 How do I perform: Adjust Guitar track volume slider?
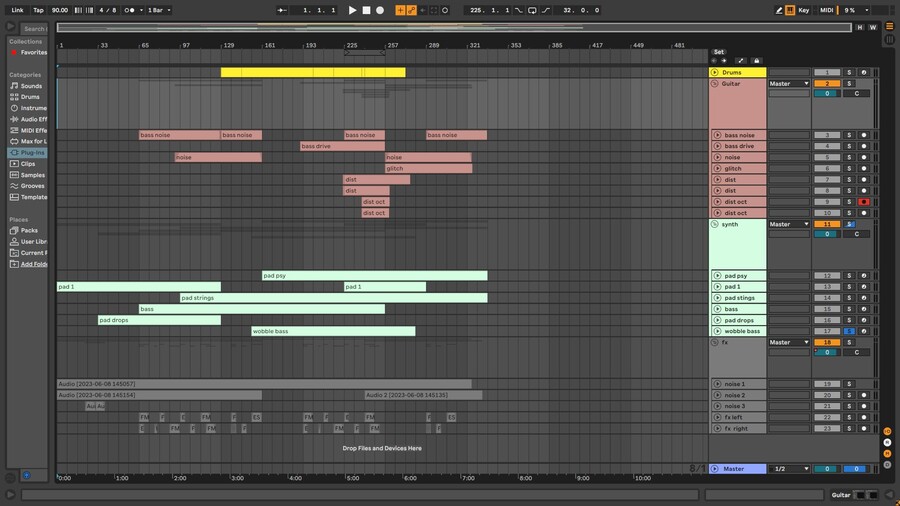point(827,94)
